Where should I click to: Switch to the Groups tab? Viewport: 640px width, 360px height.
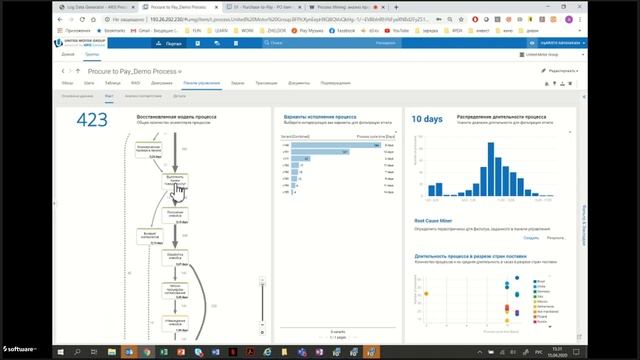point(92,54)
